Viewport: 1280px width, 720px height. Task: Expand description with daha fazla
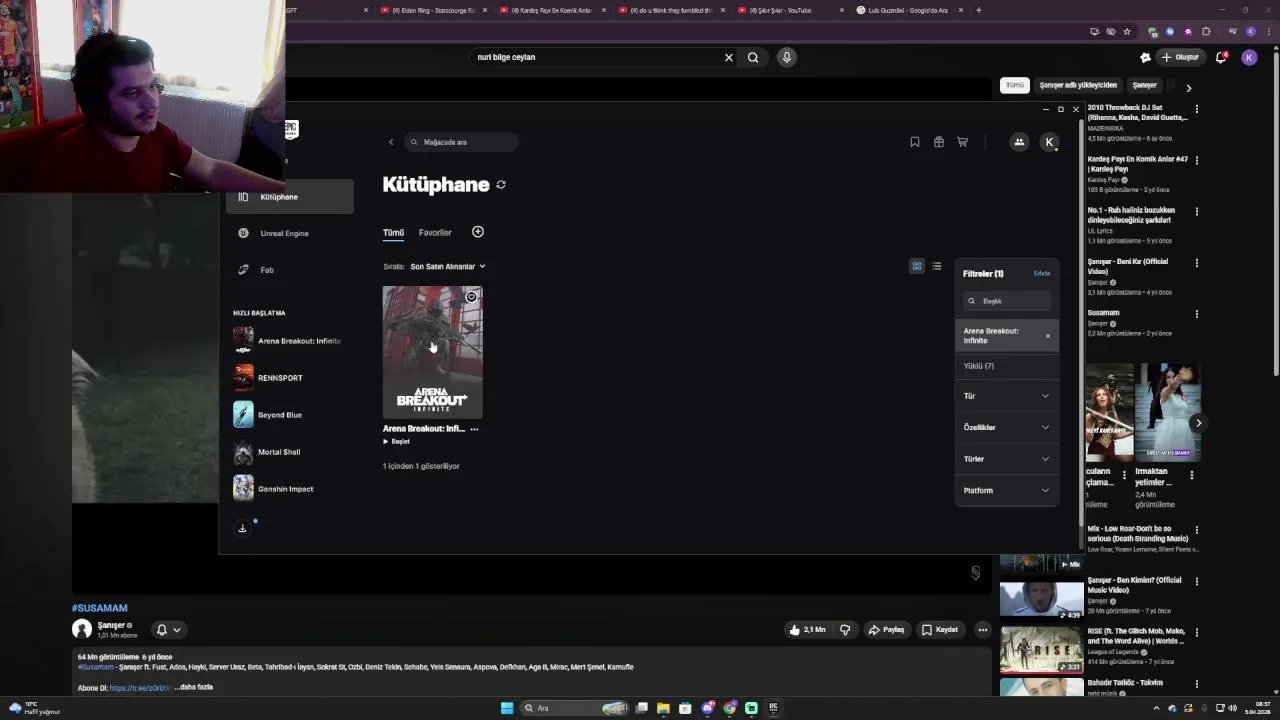click(196, 688)
